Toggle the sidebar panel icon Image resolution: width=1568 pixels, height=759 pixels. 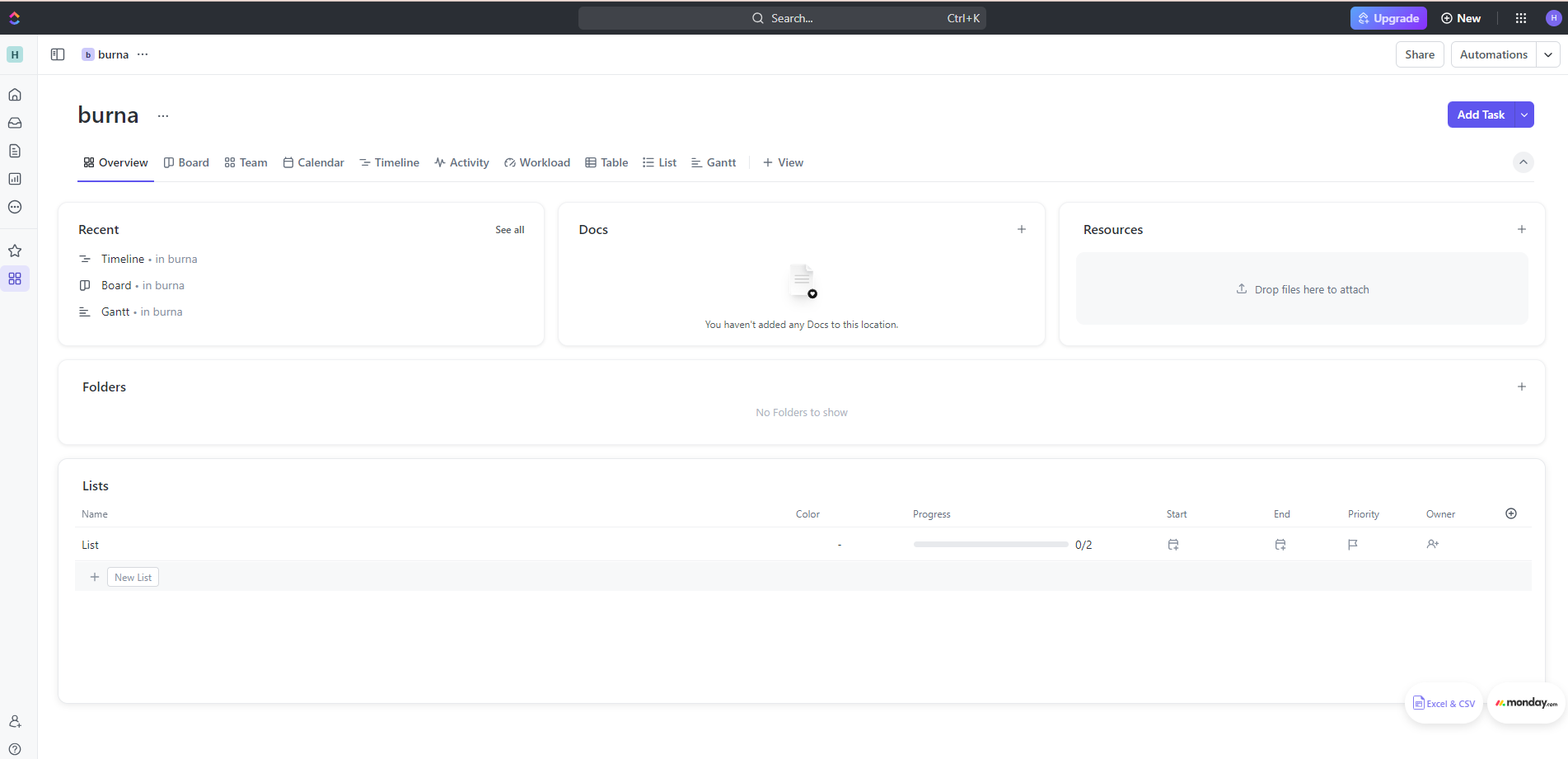(58, 54)
